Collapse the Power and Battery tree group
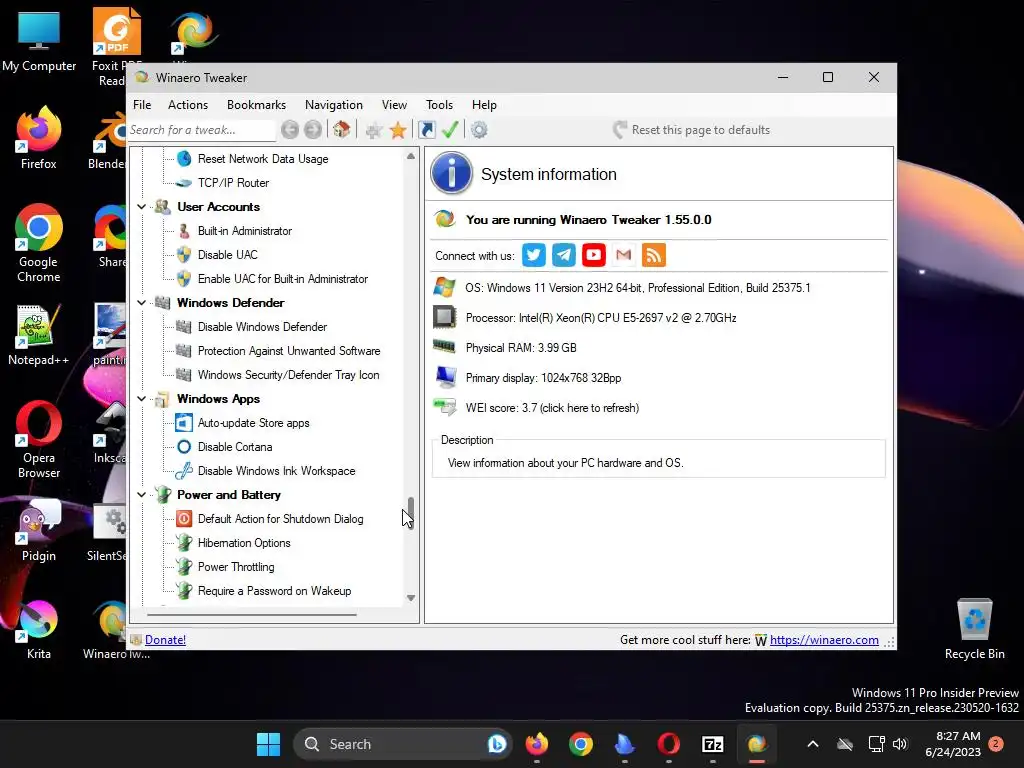The height and width of the screenshot is (768, 1024). pyautogui.click(x=142, y=494)
